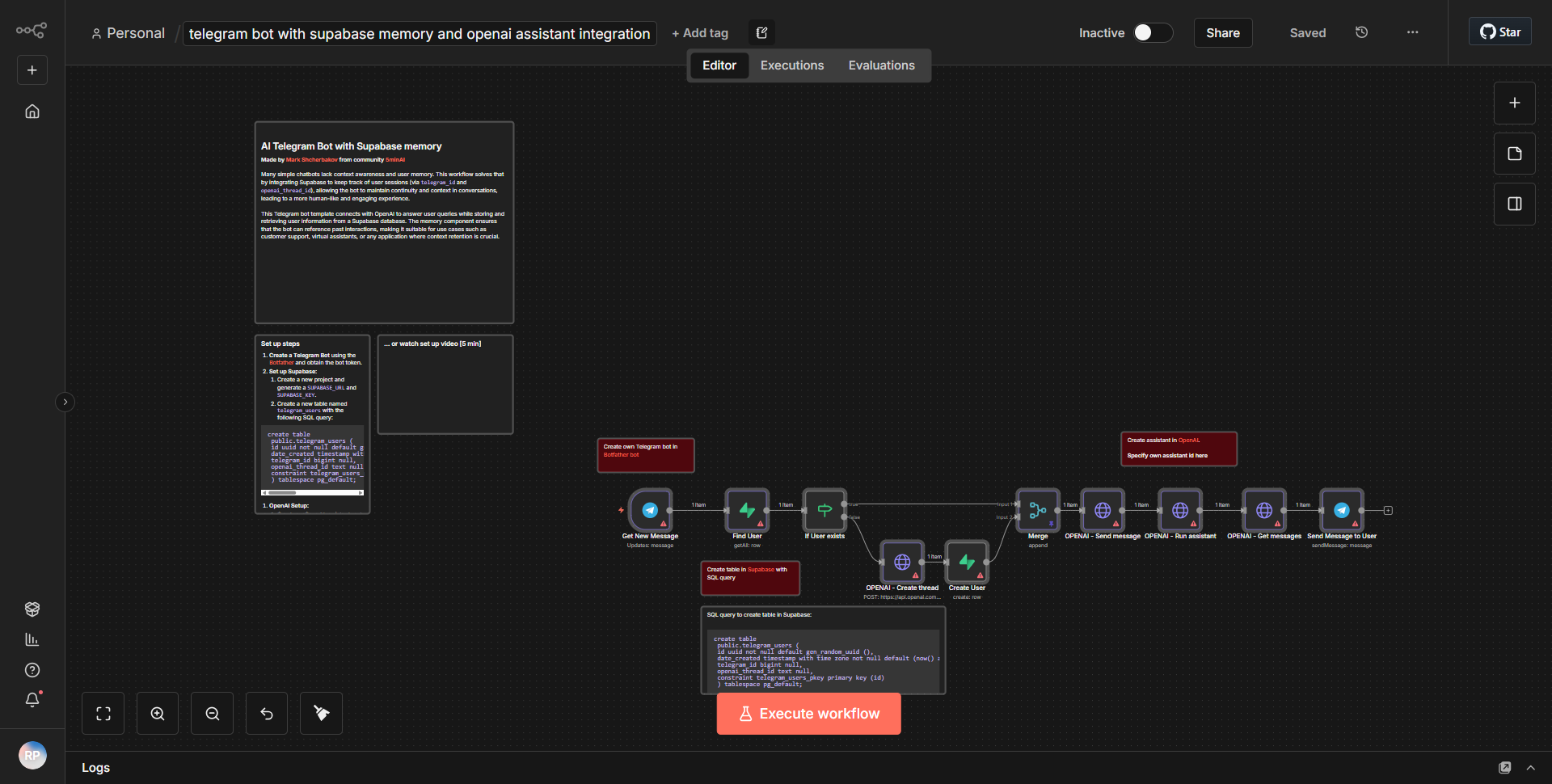This screenshot has width=1552, height=784.
Task: Click the scrollbar under the set up steps SQL code
Action: (312, 492)
